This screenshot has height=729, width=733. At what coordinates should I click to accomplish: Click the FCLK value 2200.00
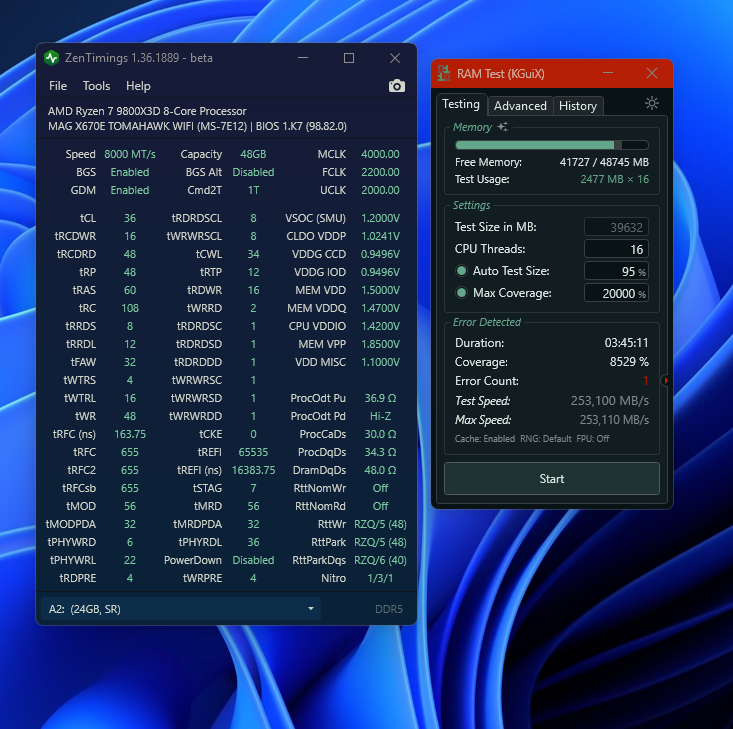click(380, 172)
